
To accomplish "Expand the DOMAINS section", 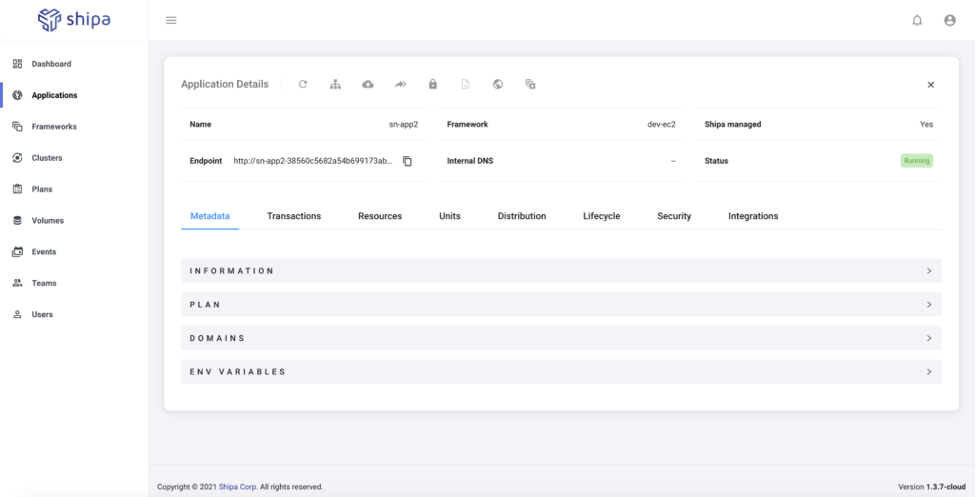I will click(561, 338).
